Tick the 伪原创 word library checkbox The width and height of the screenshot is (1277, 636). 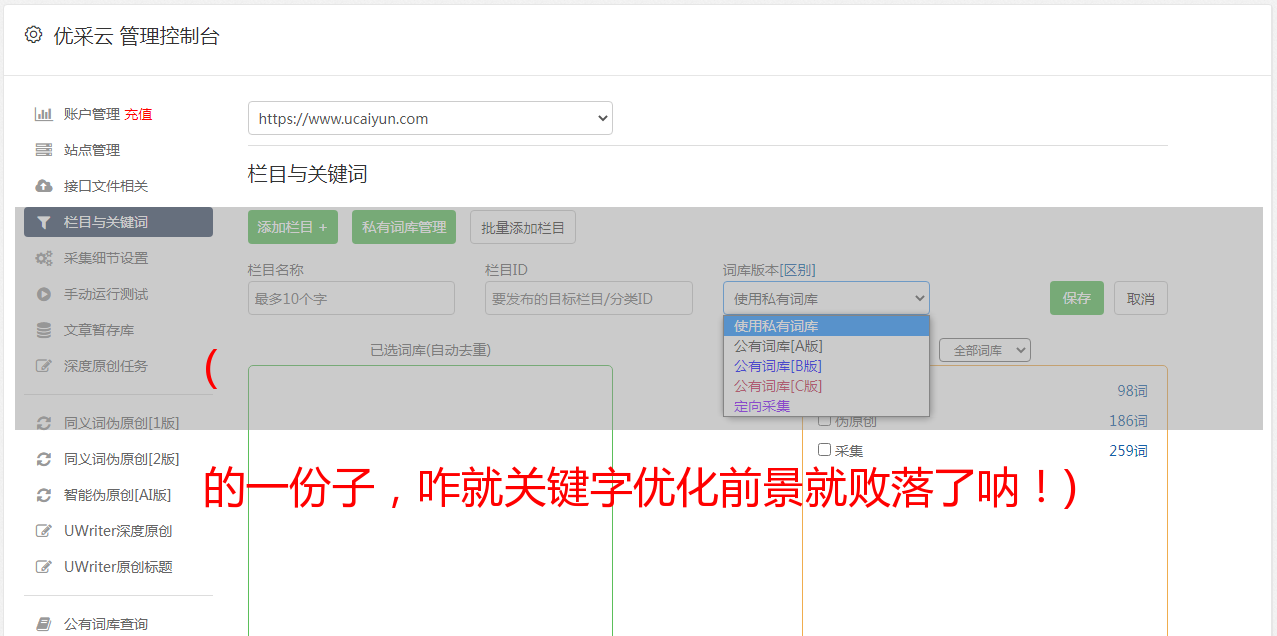[x=825, y=420]
